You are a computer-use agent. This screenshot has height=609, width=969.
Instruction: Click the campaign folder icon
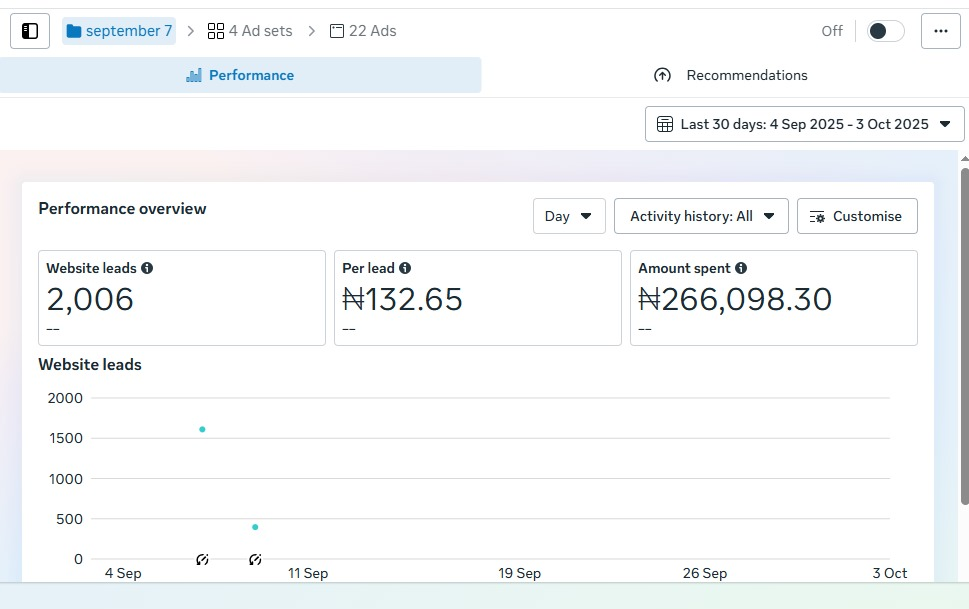[74, 31]
